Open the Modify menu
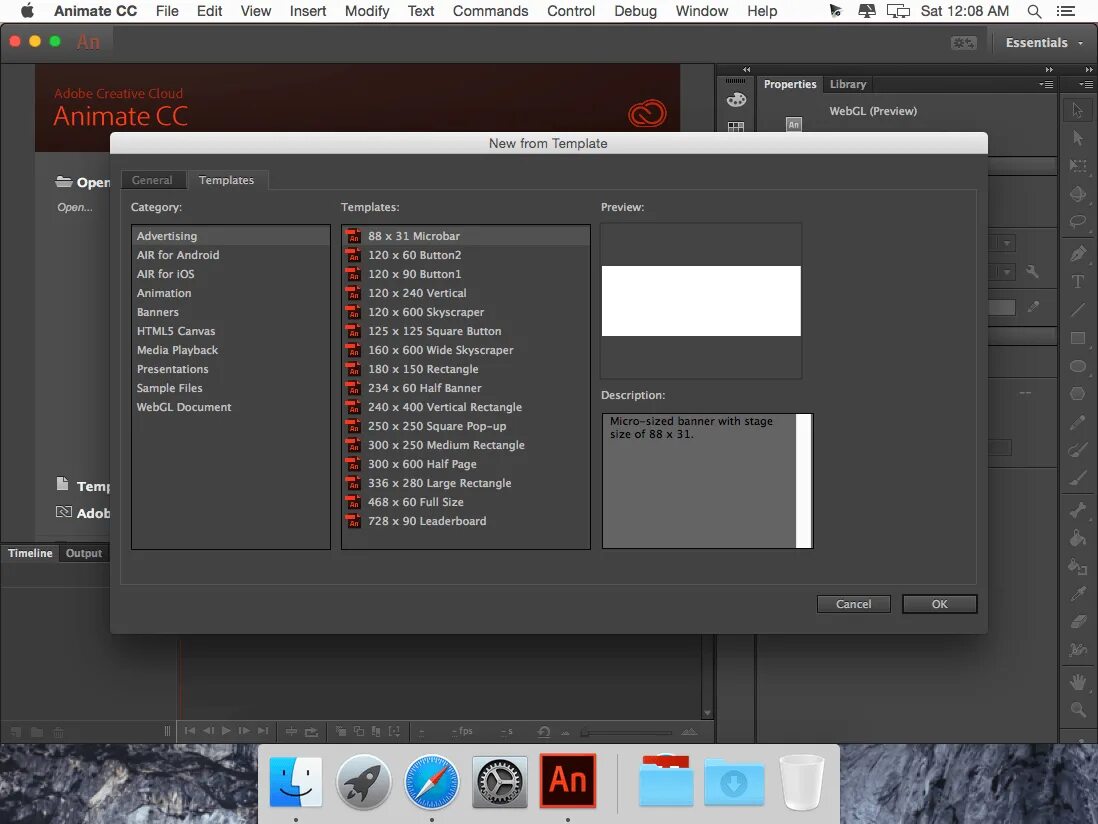 367,11
